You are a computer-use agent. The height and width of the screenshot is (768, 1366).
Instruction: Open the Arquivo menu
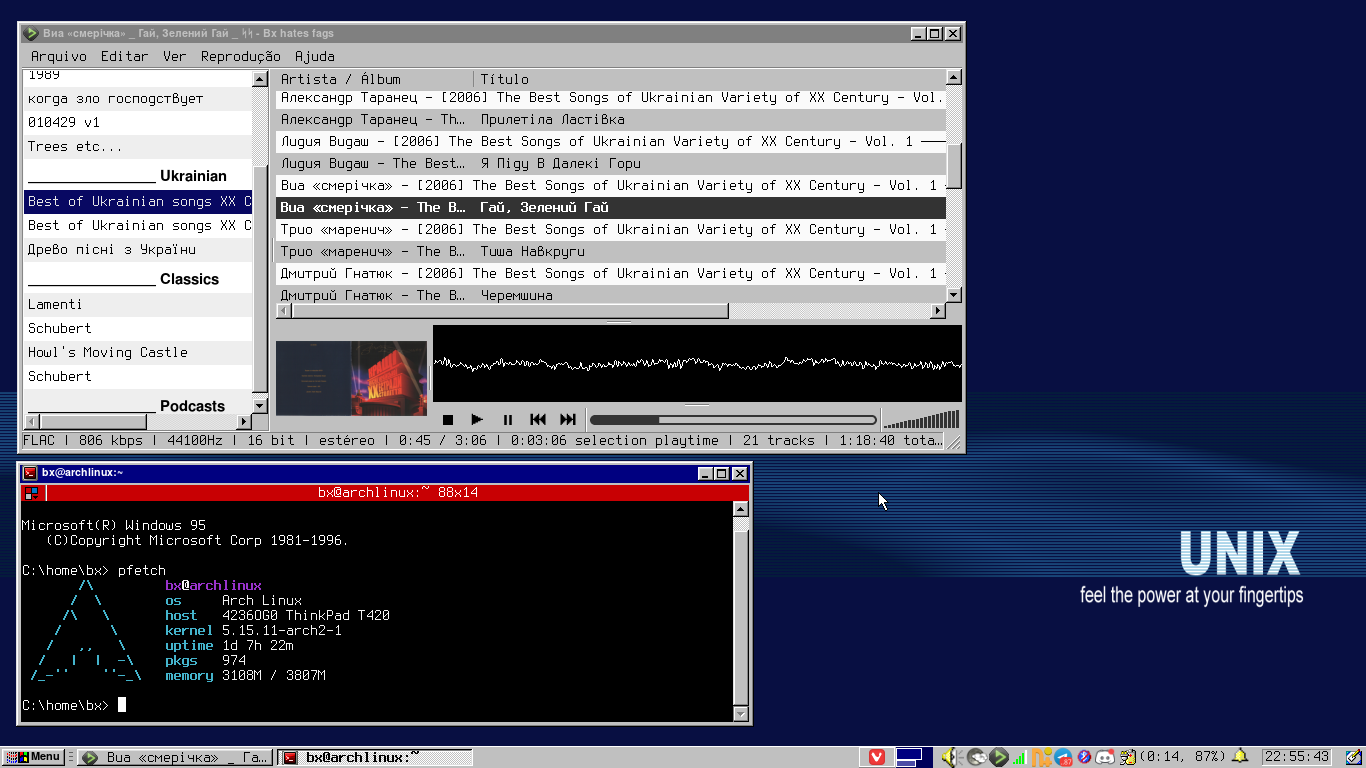59,56
